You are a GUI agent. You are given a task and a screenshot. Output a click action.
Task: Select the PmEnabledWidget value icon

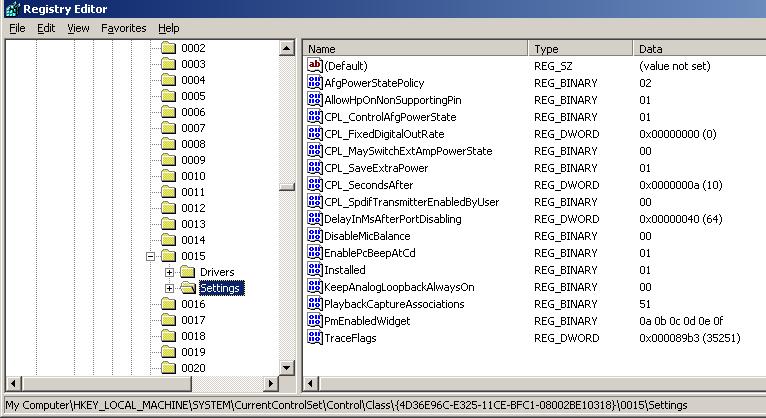tap(315, 320)
